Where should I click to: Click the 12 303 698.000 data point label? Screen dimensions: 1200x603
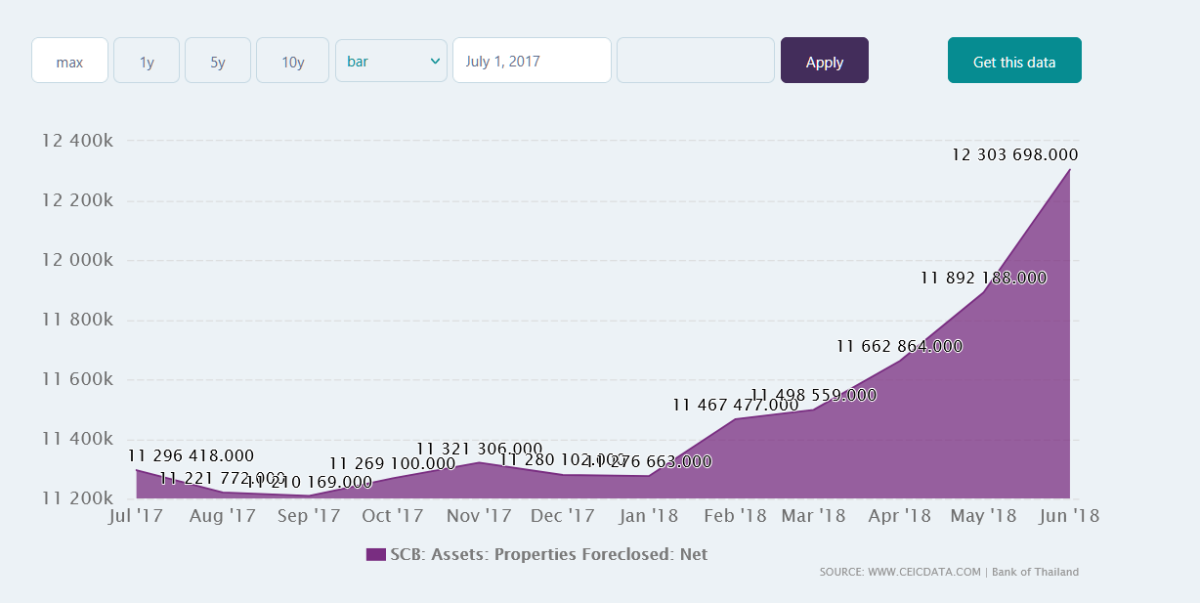tap(1014, 155)
